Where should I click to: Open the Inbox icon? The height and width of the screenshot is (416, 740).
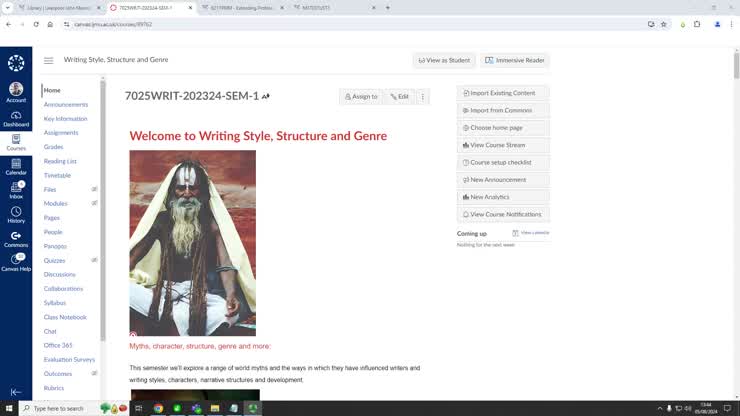pos(16,190)
